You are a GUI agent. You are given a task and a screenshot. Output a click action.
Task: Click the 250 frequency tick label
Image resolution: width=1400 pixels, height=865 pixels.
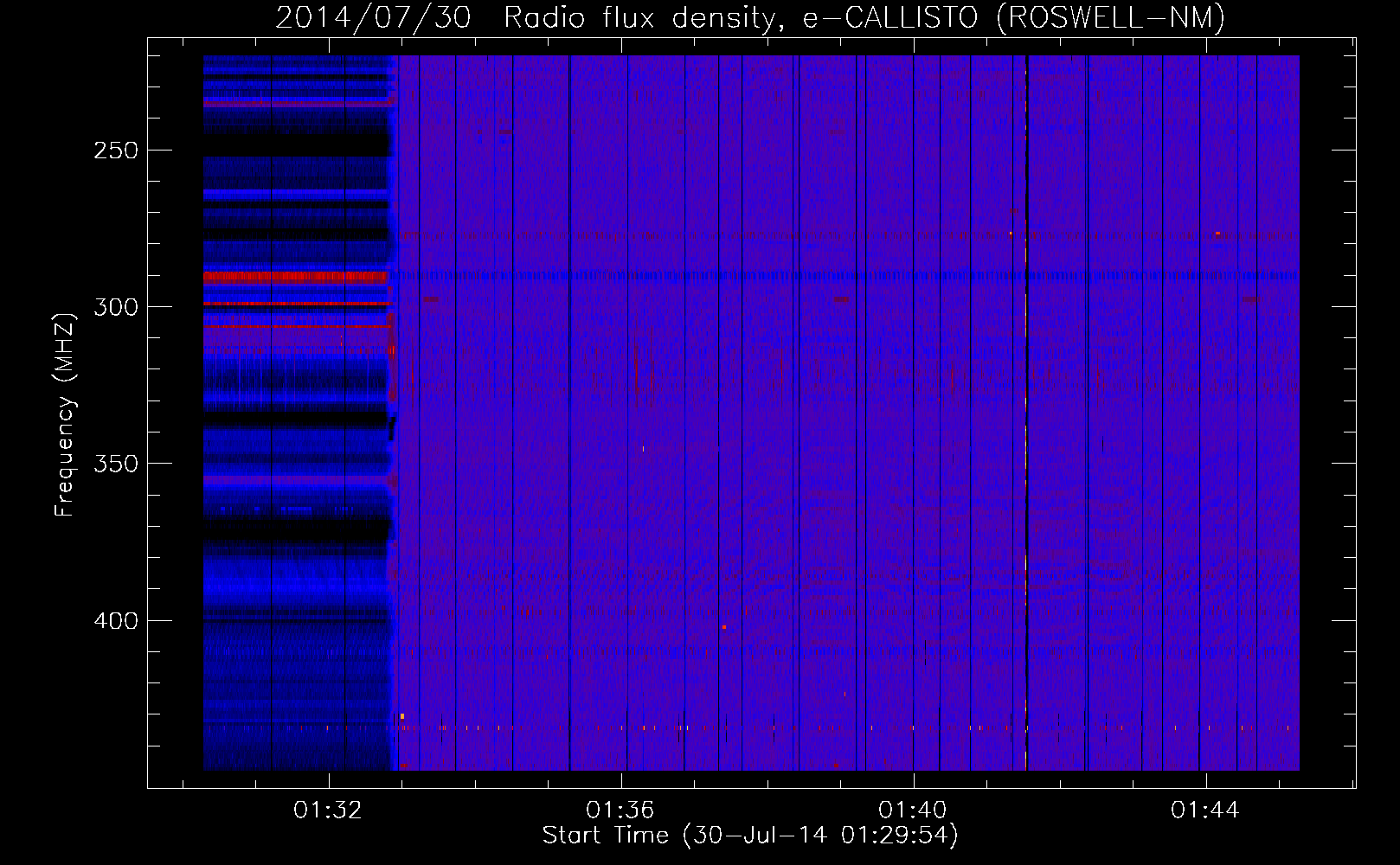(116, 151)
